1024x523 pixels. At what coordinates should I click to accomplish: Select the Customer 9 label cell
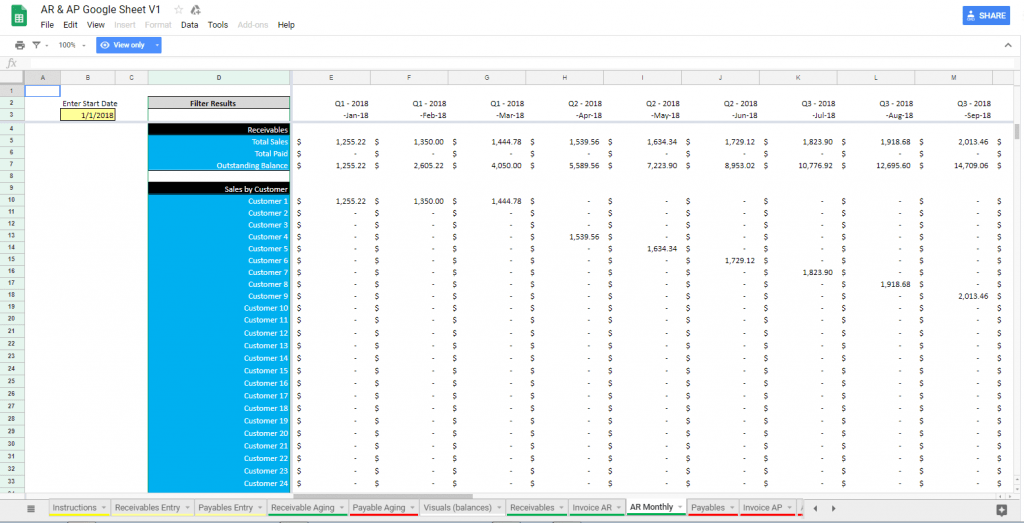[219, 296]
